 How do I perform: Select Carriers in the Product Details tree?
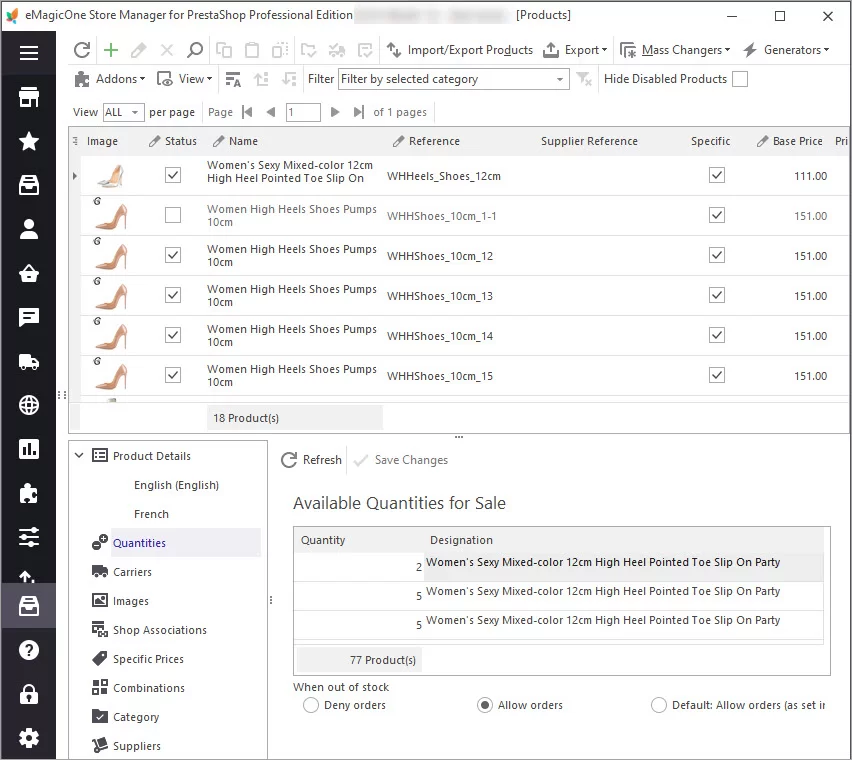[x=134, y=572]
